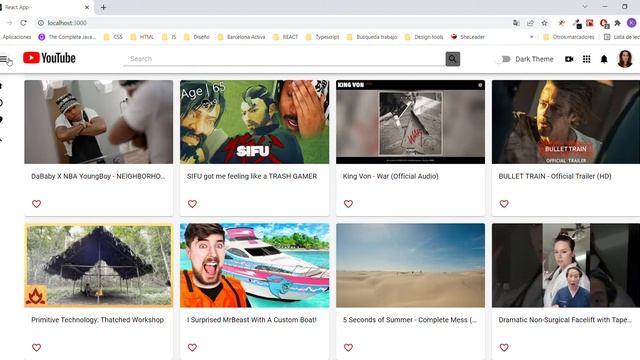The image size is (640, 360).
Task: Click the red Opera-style extension icon
Action: [604, 23]
